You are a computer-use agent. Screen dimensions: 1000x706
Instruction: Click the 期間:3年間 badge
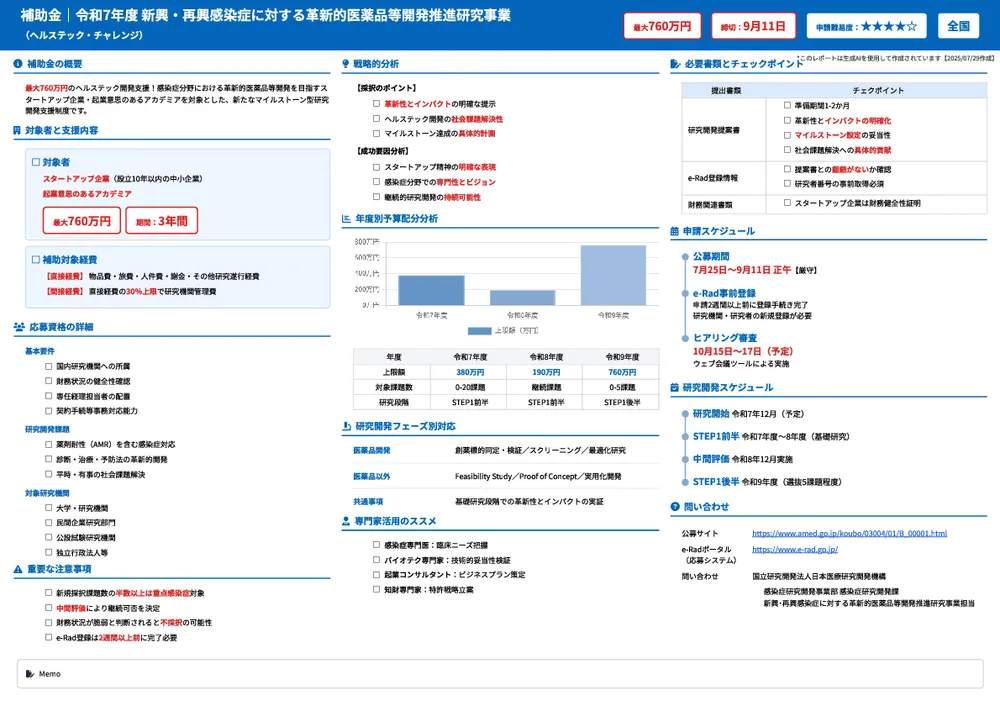162,221
